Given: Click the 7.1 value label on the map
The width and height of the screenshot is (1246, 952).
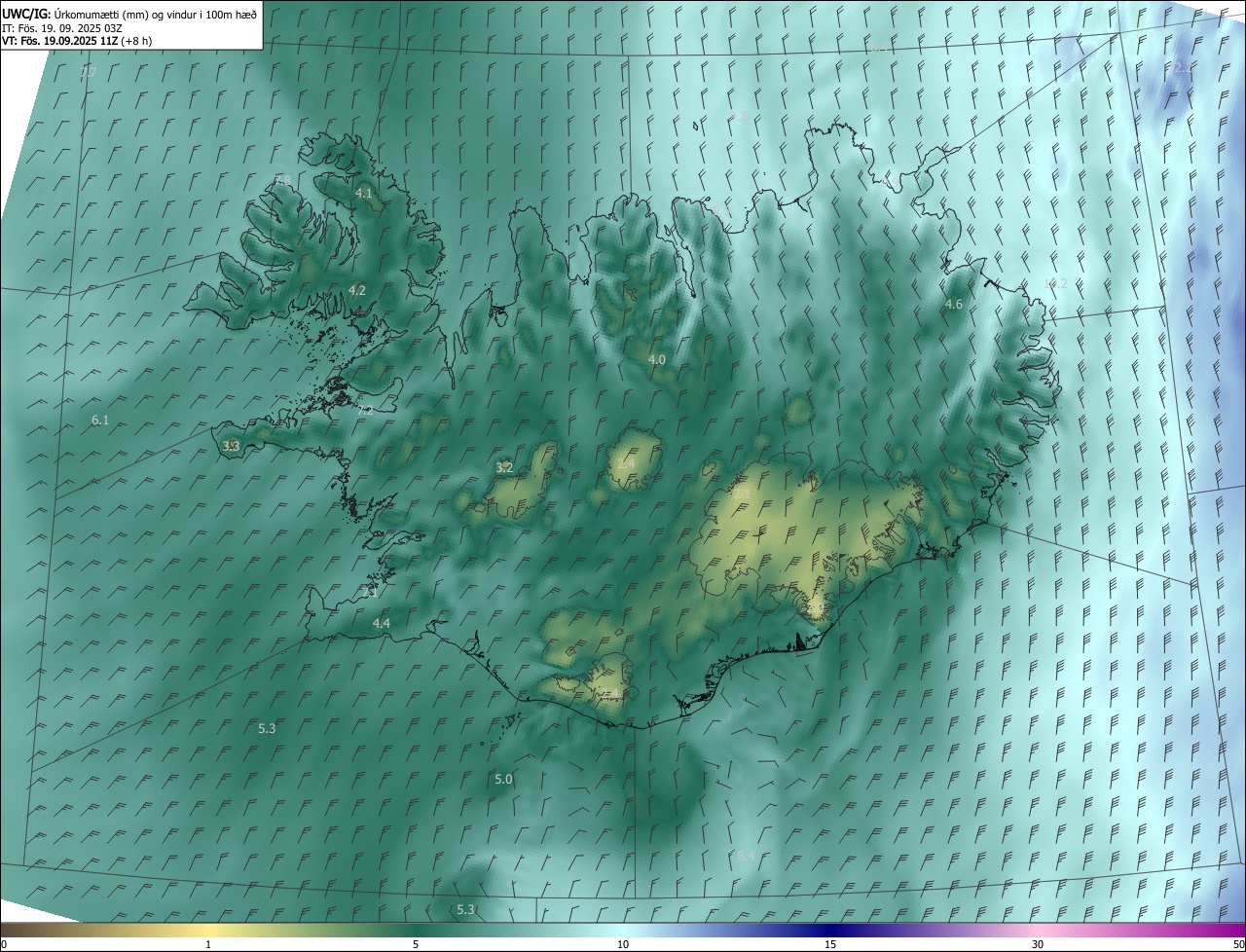Looking at the screenshot, I should pos(370,592).
